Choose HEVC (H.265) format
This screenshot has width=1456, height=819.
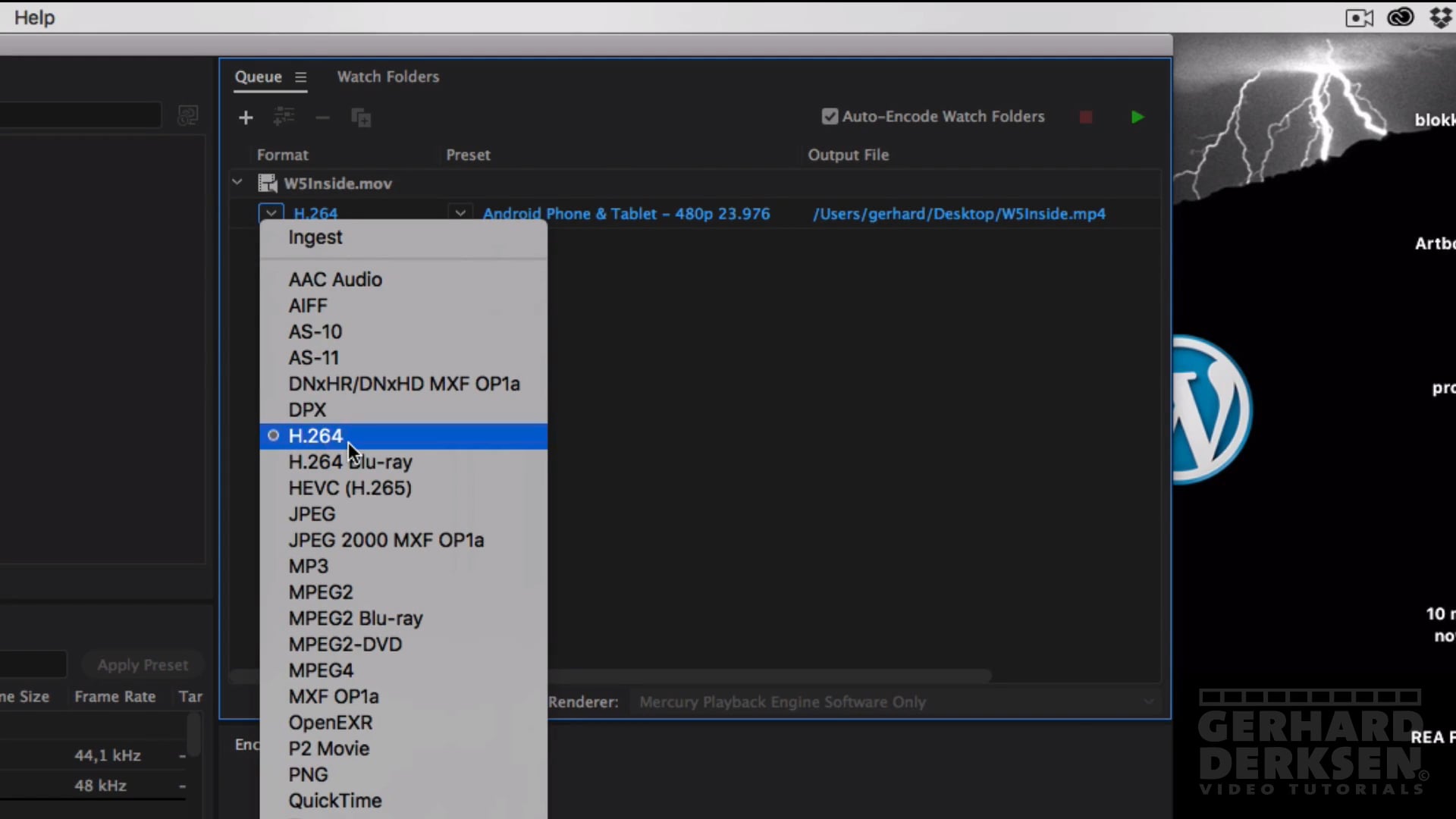pyautogui.click(x=403, y=488)
